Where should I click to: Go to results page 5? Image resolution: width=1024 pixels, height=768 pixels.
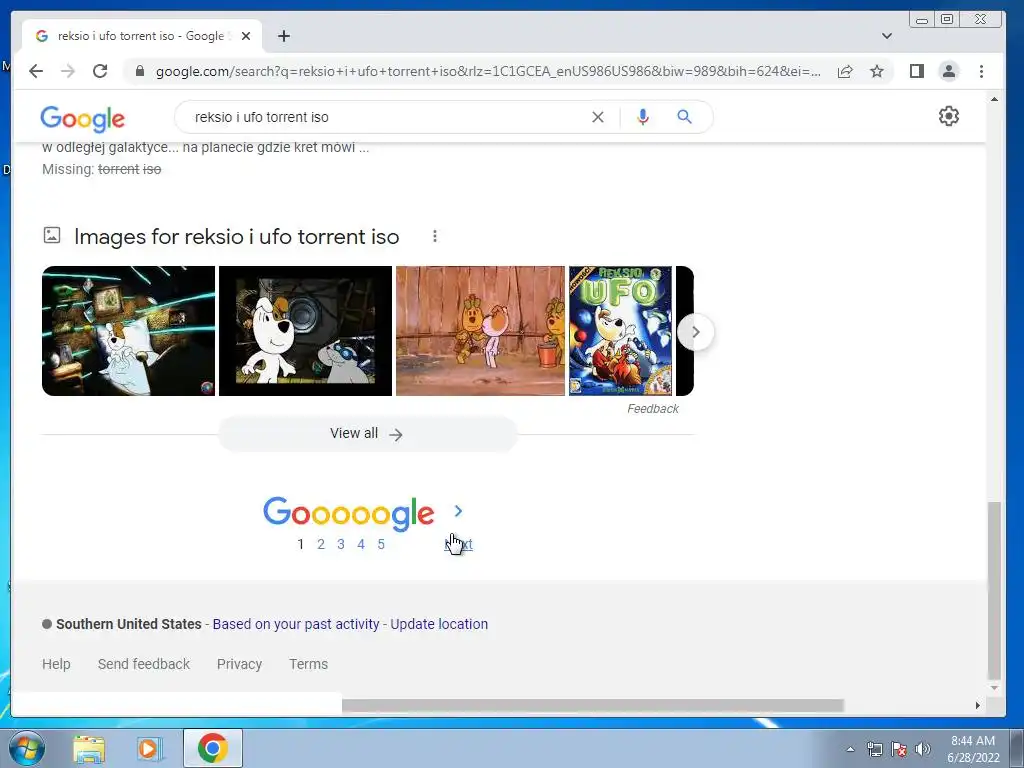(x=381, y=544)
